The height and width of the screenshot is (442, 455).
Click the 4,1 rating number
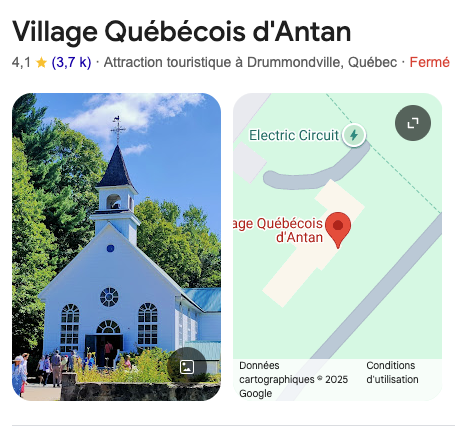click(21, 62)
